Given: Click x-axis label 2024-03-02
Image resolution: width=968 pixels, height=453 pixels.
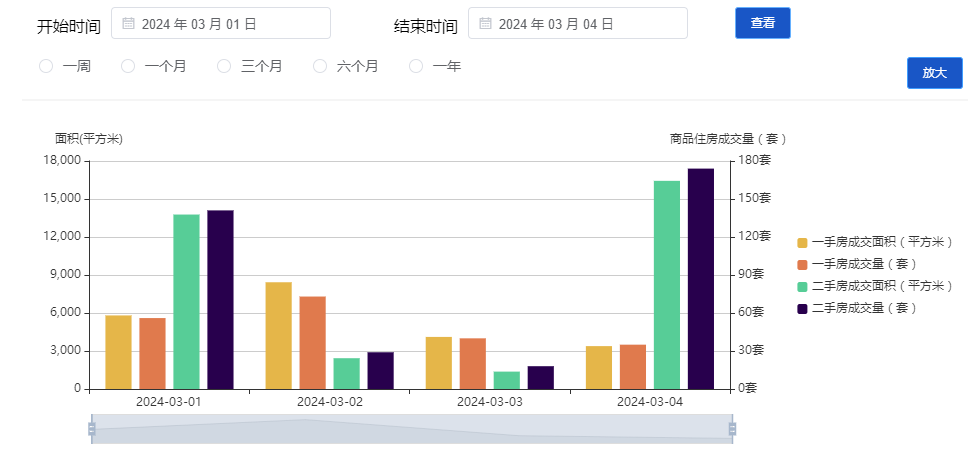Looking at the screenshot, I should [330, 402].
